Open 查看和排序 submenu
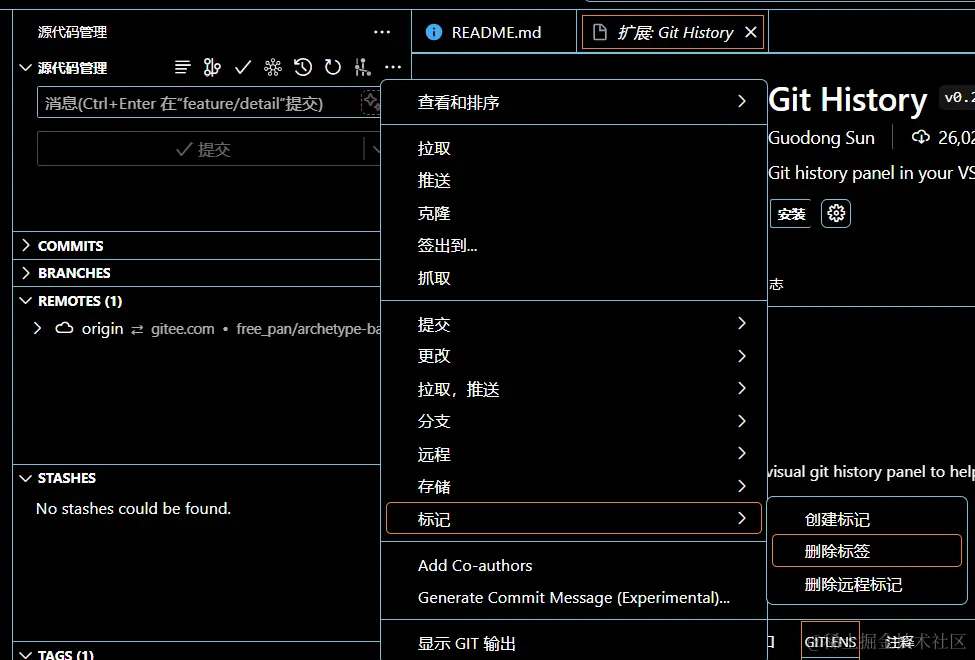Viewport: 975px width, 660px height. 573,102
